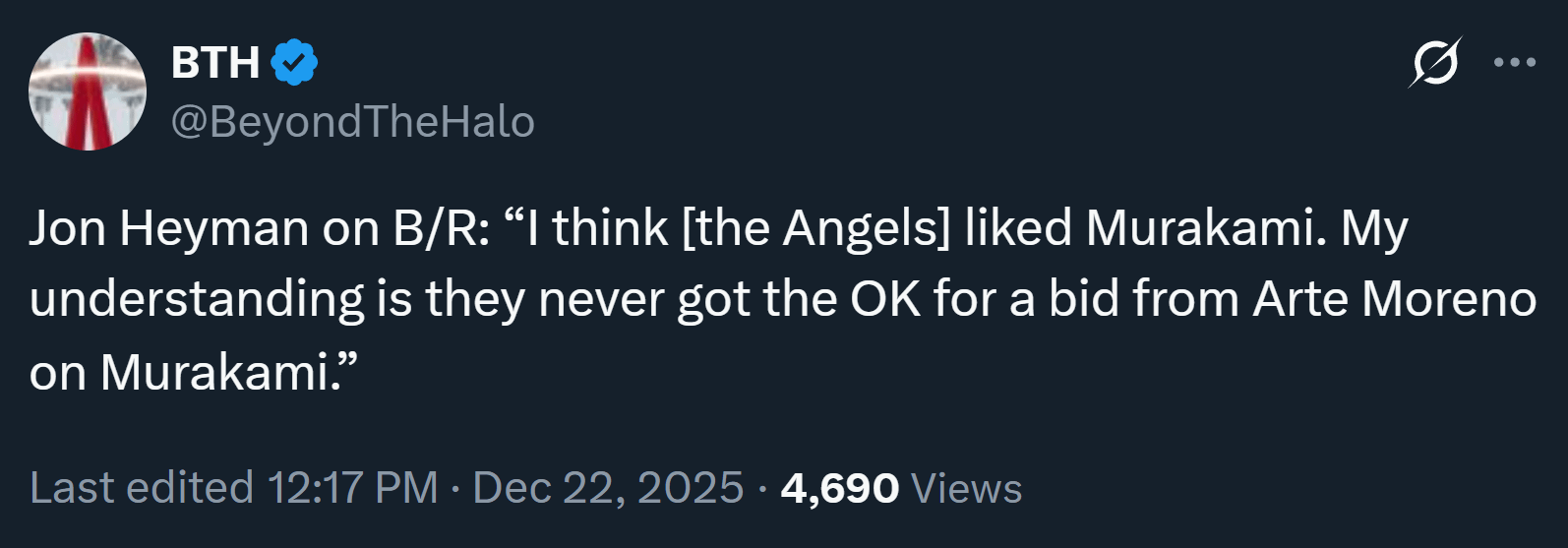Image resolution: width=1568 pixels, height=548 pixels.
Task: Click "Arte Moreno" in the tweet body
Action: click(x=1394, y=300)
